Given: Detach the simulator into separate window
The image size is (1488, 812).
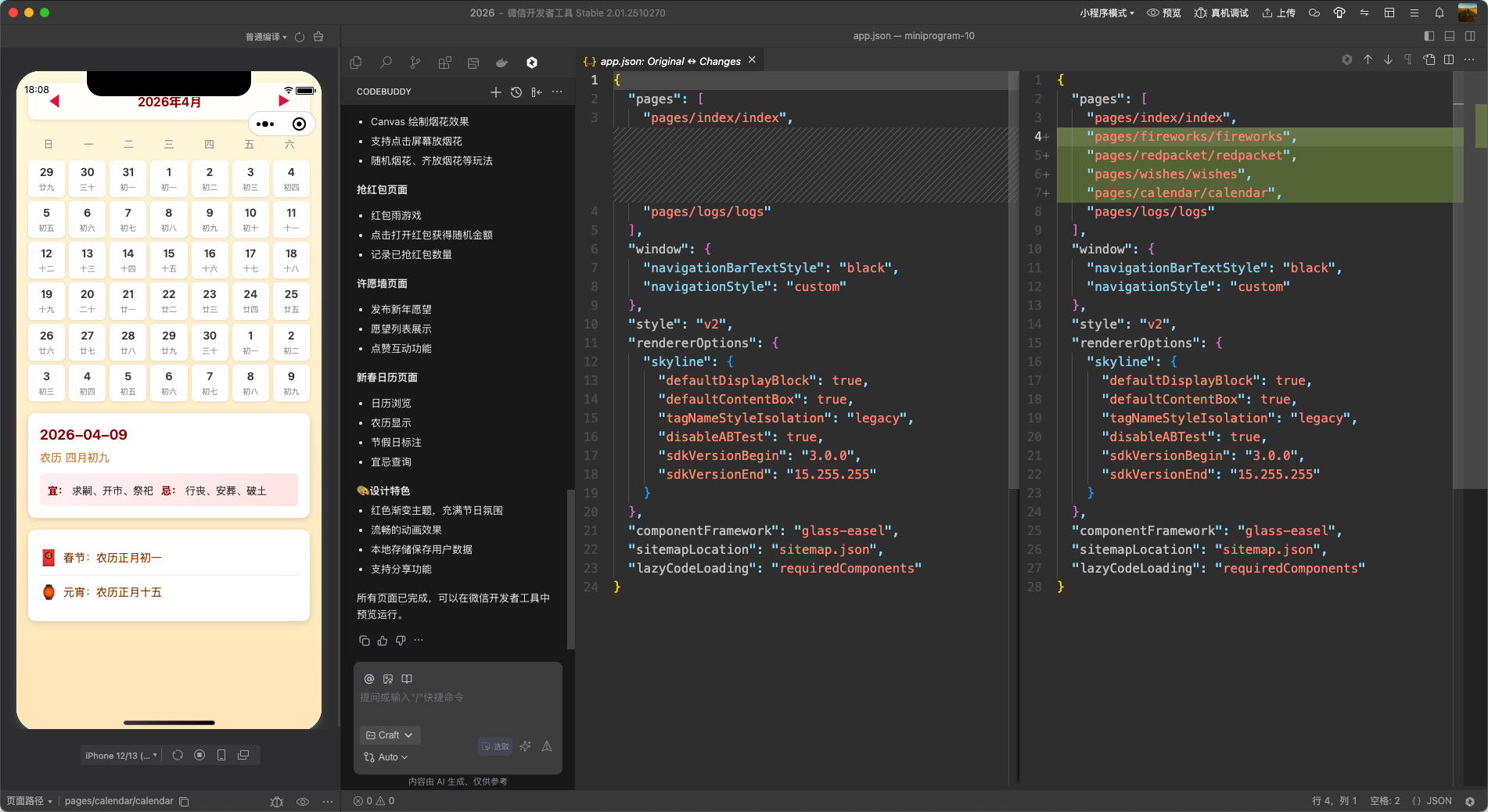Looking at the screenshot, I should (x=243, y=755).
